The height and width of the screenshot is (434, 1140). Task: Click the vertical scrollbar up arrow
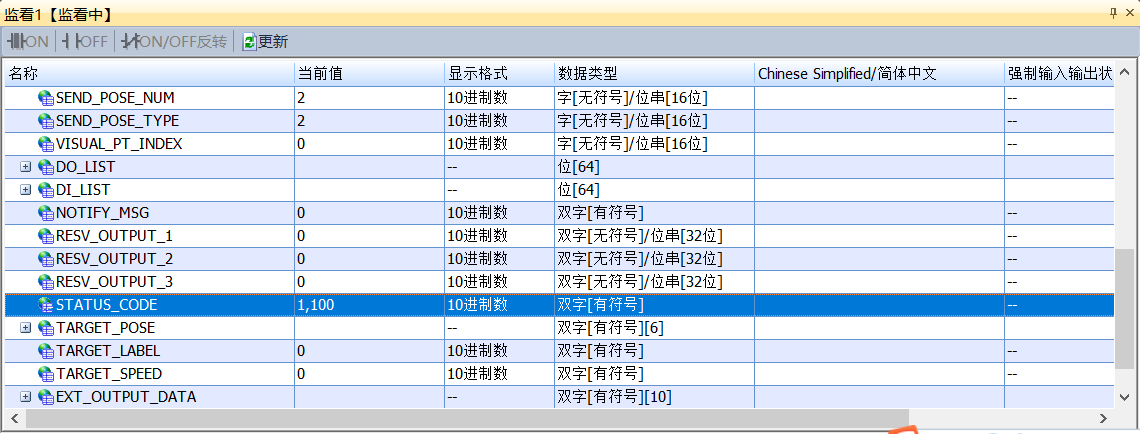(1124, 73)
